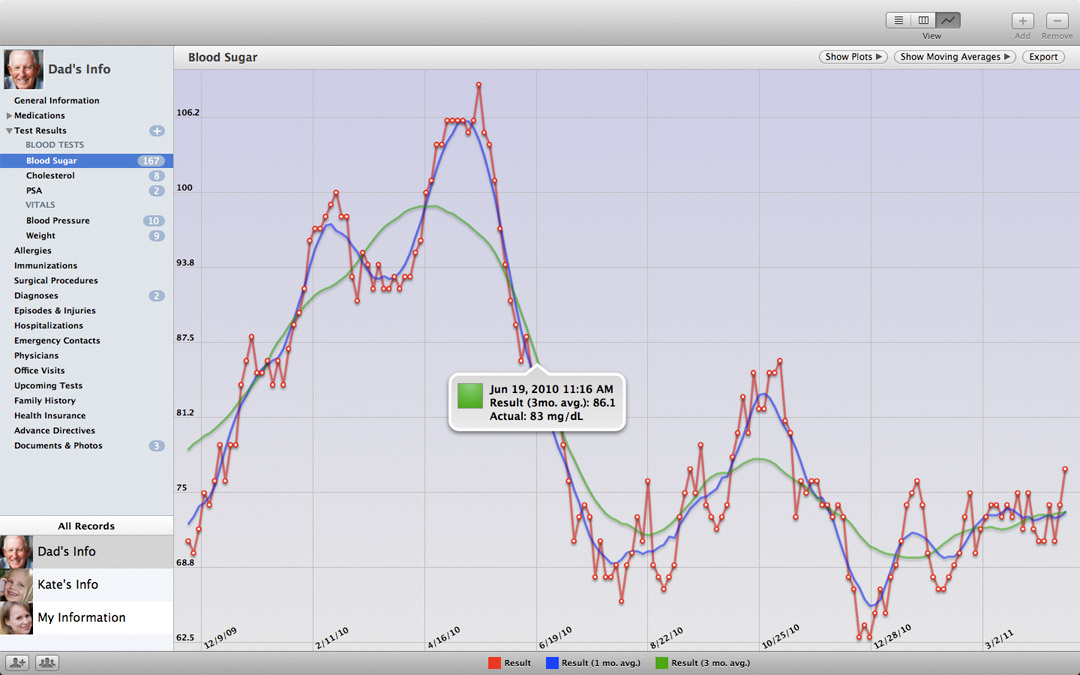Viewport: 1080px width, 675px height.
Task: Select the graph view mode
Action: [949, 20]
